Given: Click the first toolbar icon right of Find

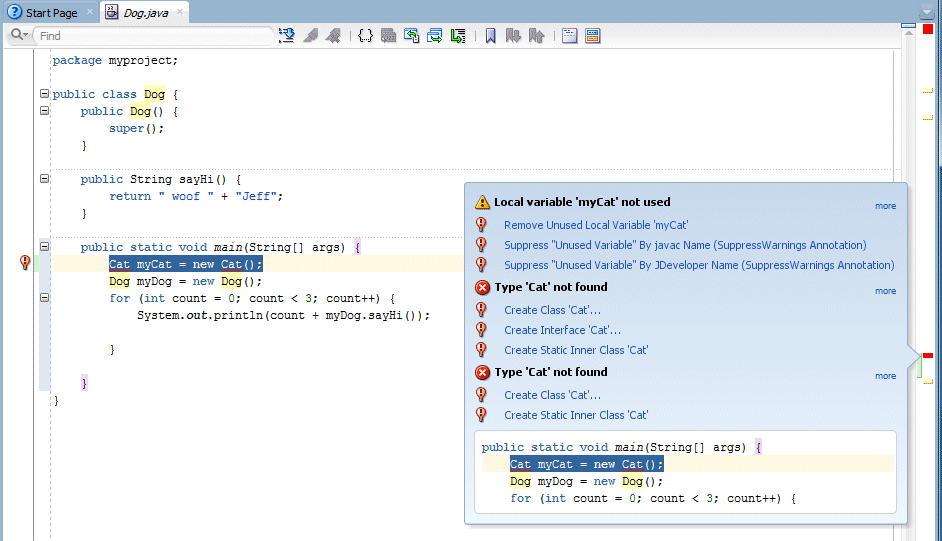Looking at the screenshot, I should click(x=287, y=36).
